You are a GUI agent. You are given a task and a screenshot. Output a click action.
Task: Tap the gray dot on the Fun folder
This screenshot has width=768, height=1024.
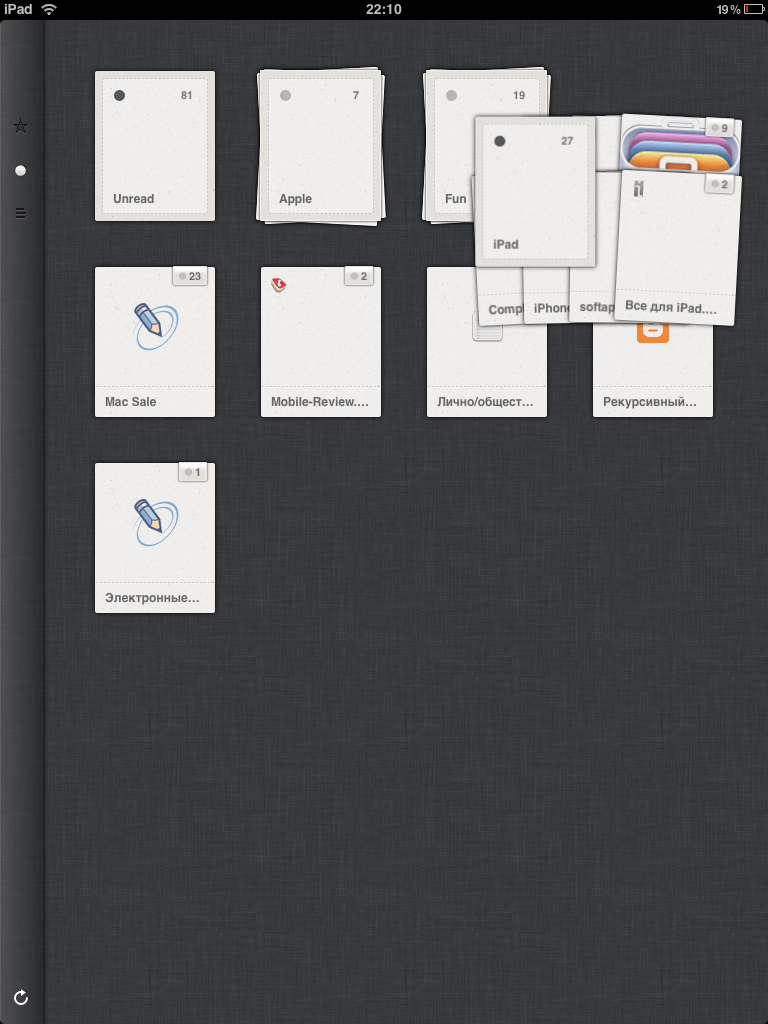[x=451, y=95]
